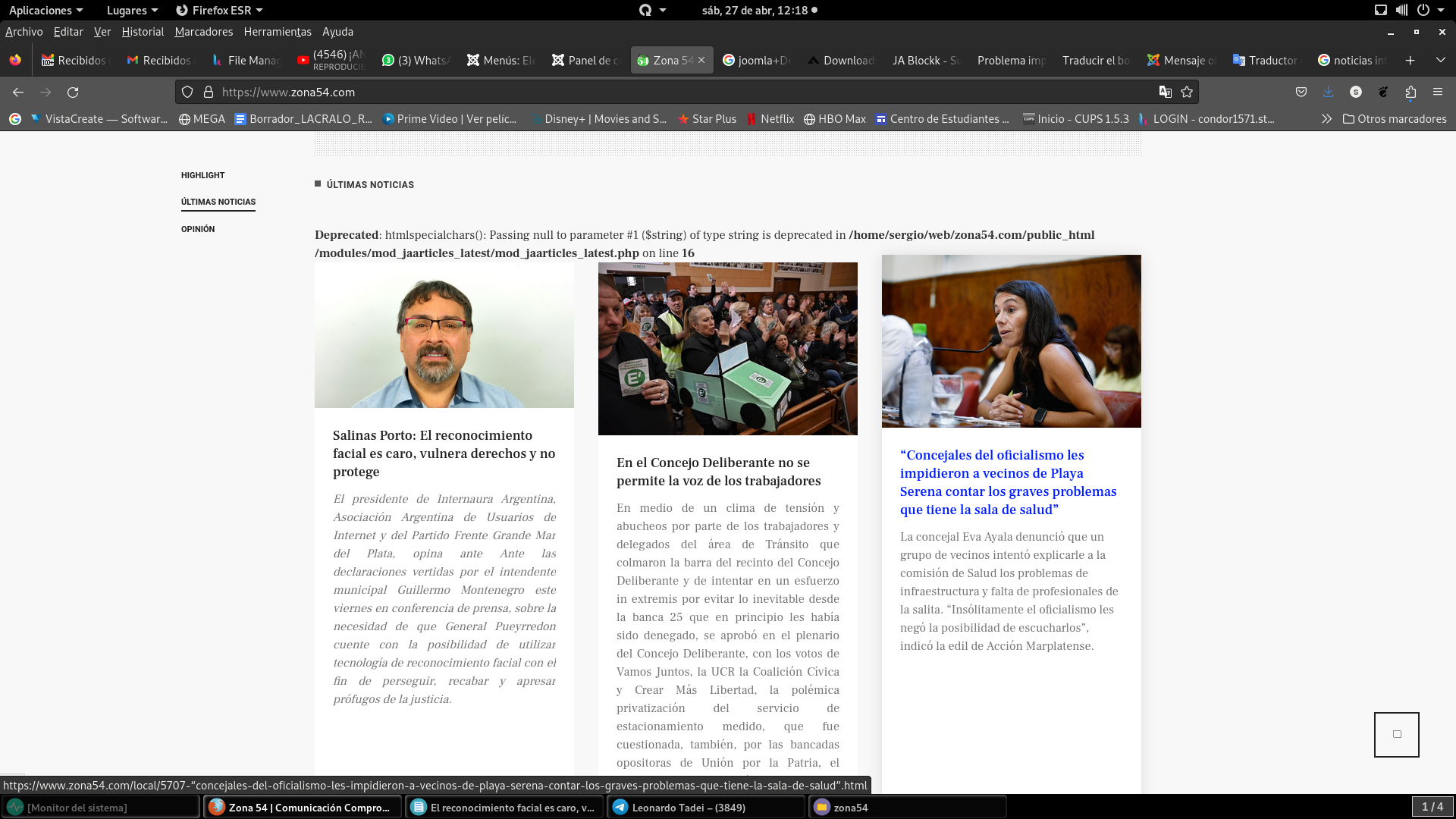
Task: Bookmark this page with star icon
Action: [1187, 92]
